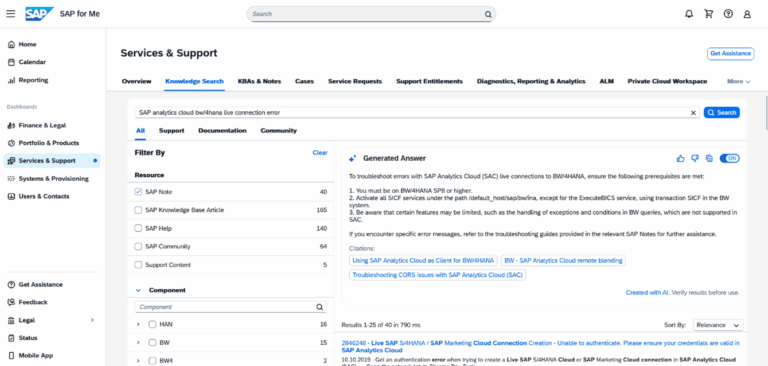Check the SAP Help filter
This screenshot has width=768, height=366.
pos(138,228)
